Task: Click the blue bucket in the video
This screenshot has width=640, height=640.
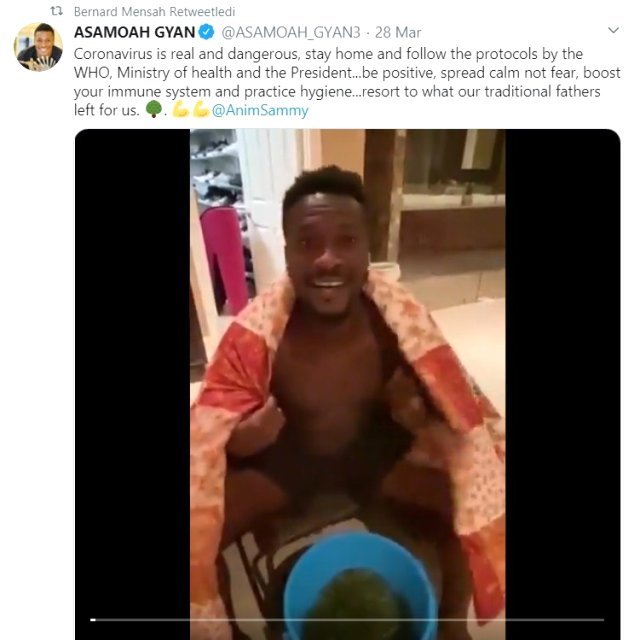Action: [x=360, y=587]
